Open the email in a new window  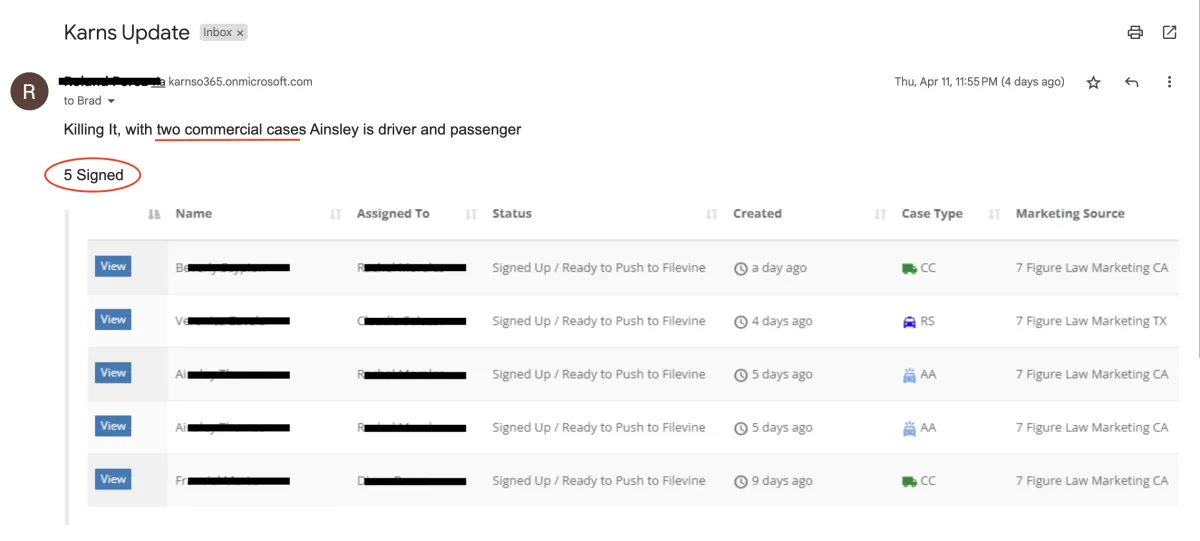[x=1169, y=32]
